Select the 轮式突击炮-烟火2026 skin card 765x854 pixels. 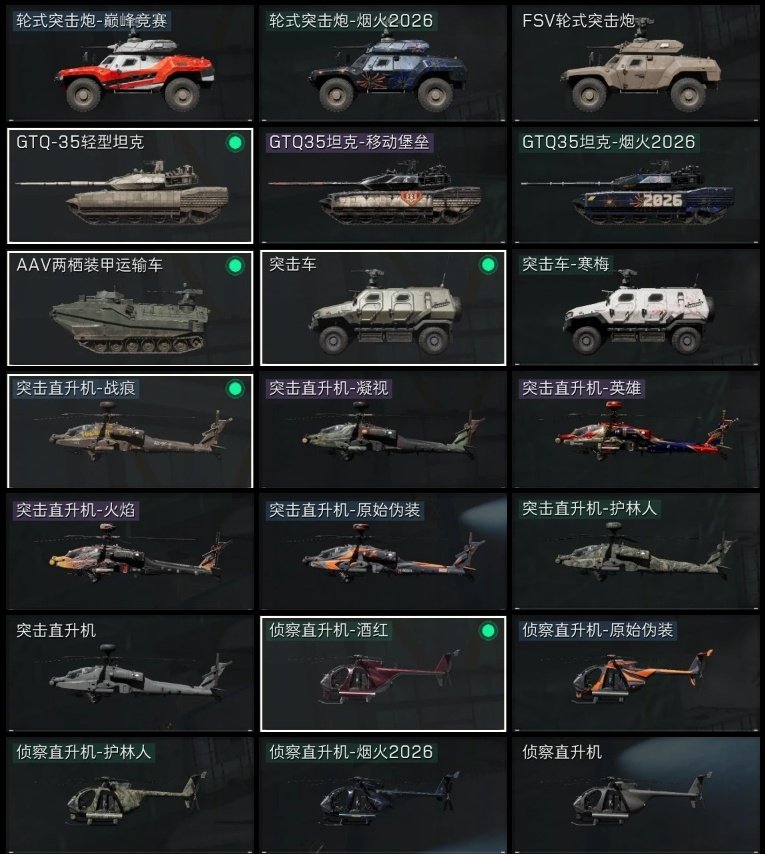383,63
